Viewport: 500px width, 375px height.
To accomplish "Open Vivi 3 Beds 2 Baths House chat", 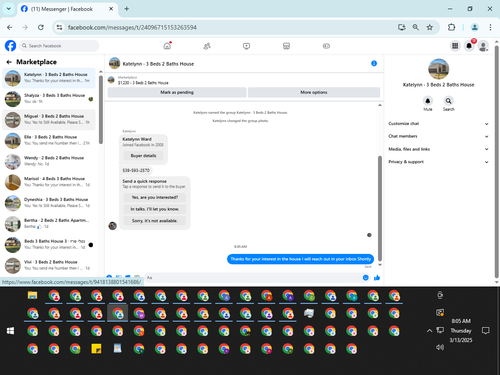I will click(49, 265).
